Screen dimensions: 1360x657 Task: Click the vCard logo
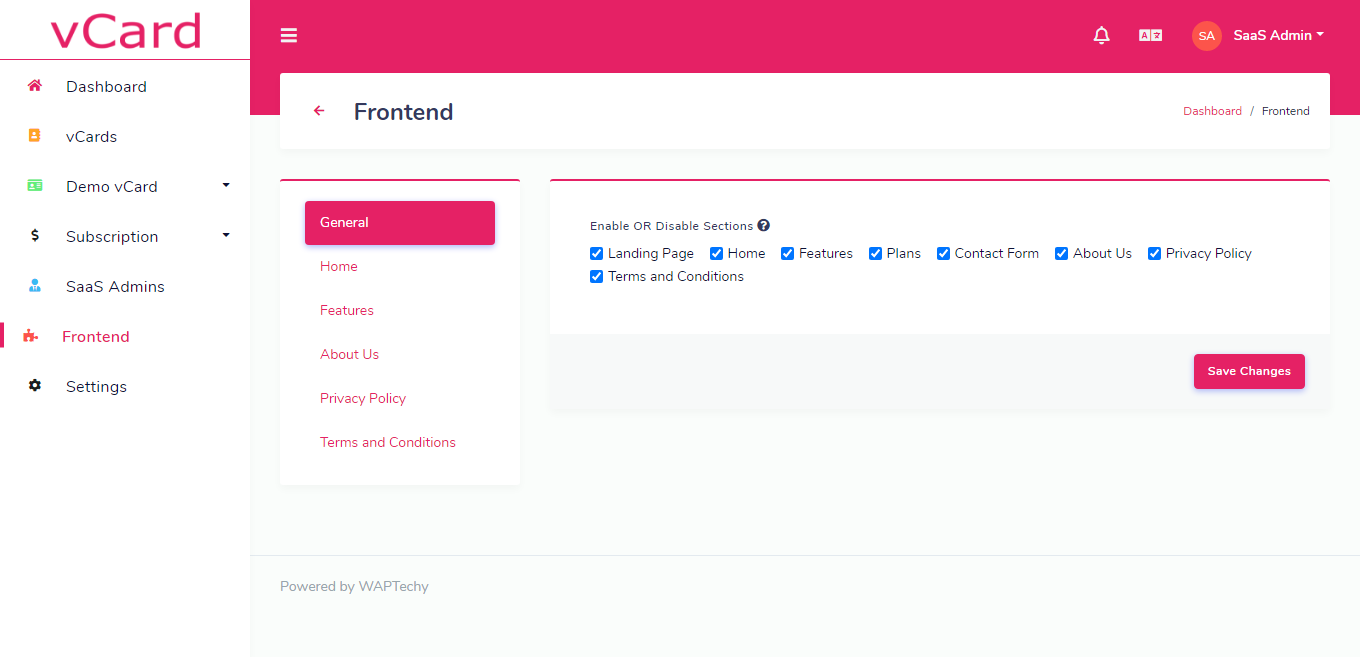125,30
